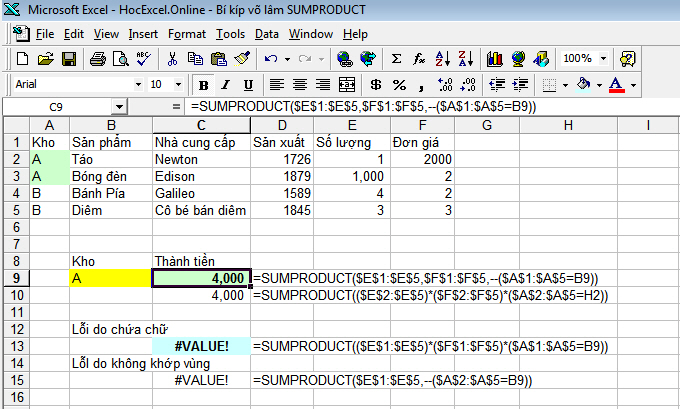
Task: Click the Map globe icon
Action: tap(518, 59)
